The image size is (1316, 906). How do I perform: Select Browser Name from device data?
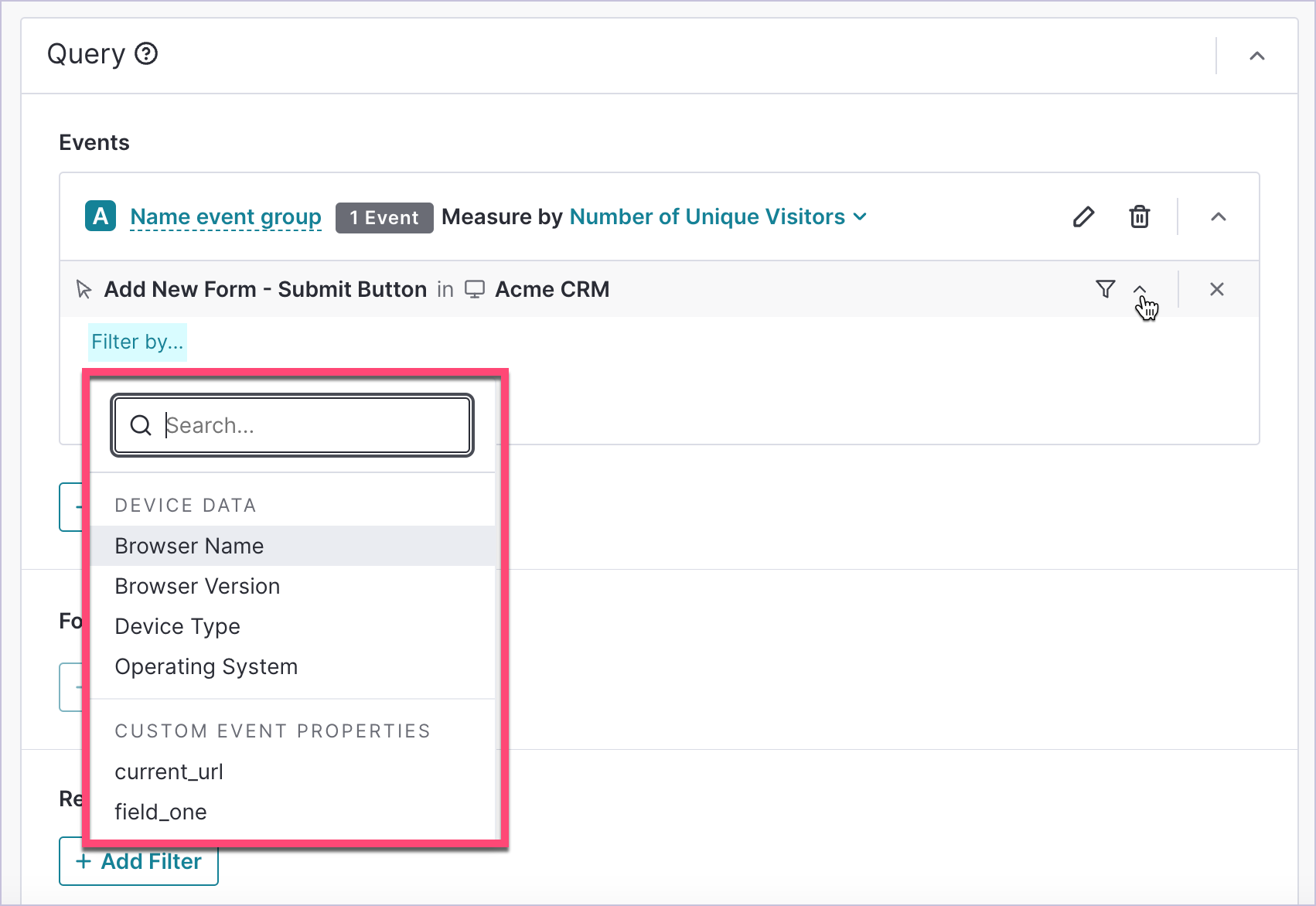tap(189, 546)
